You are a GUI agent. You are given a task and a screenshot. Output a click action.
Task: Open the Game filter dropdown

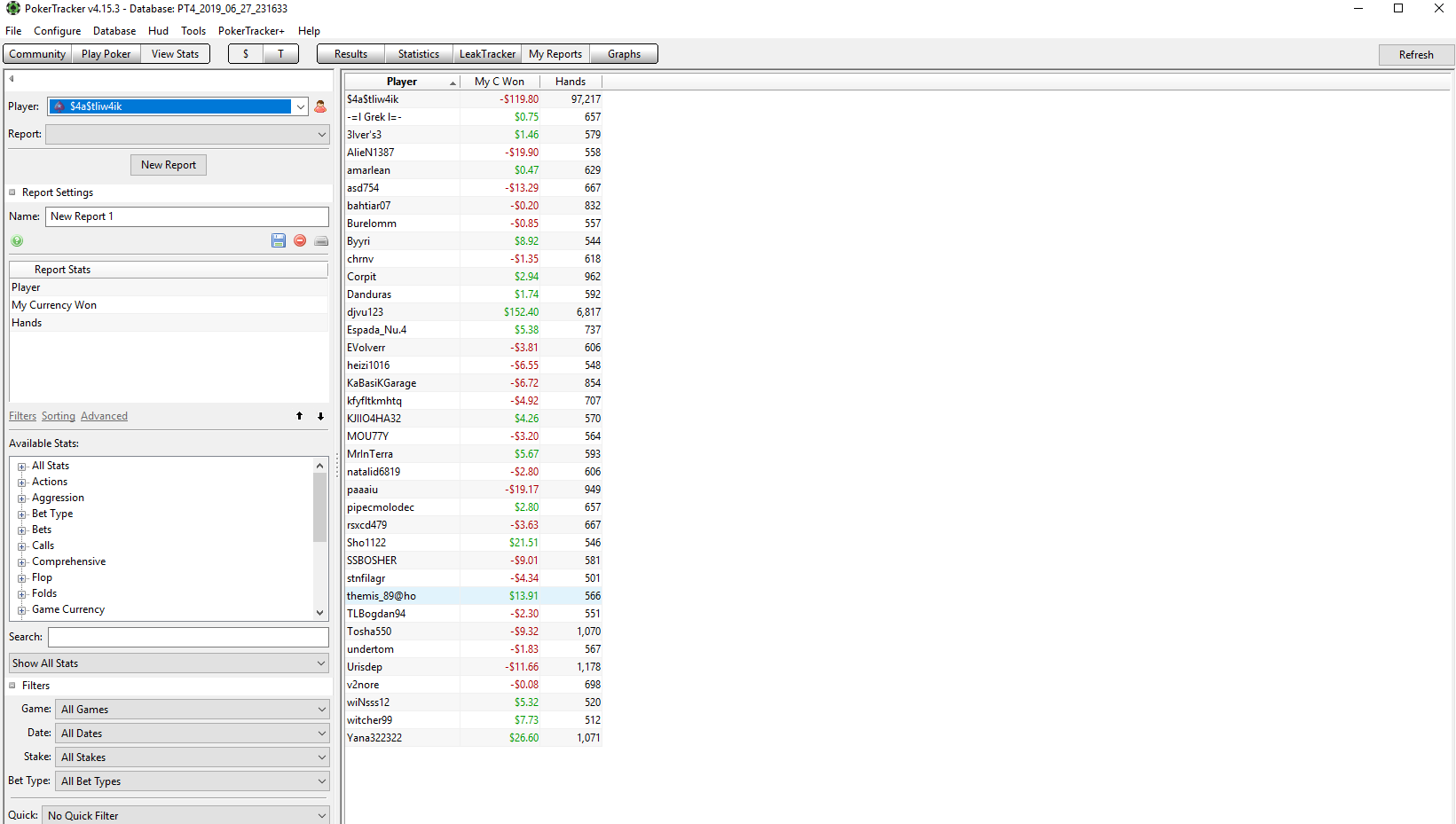click(193, 710)
